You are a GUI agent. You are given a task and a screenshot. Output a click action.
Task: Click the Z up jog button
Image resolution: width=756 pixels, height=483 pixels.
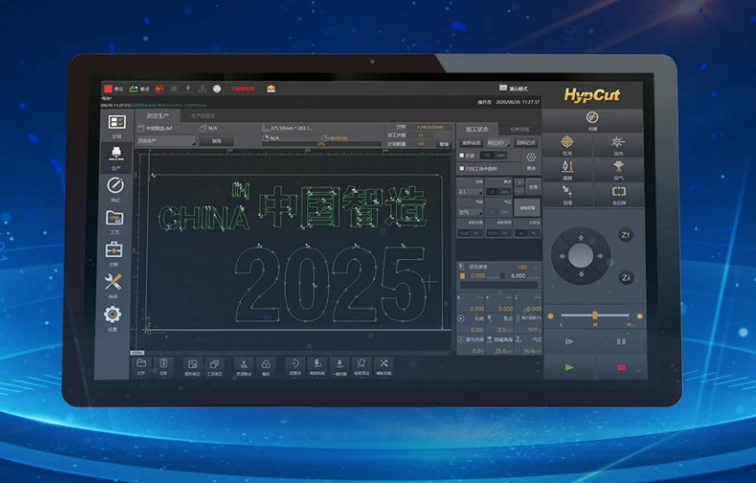pyautogui.click(x=625, y=235)
